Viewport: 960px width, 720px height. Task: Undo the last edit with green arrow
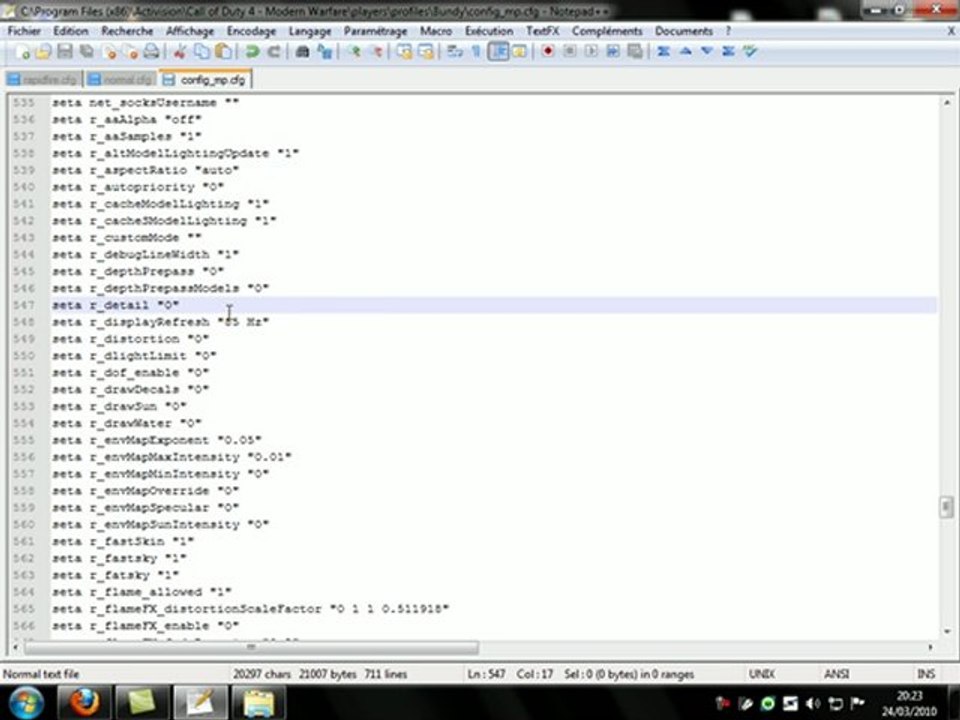pyautogui.click(x=252, y=52)
